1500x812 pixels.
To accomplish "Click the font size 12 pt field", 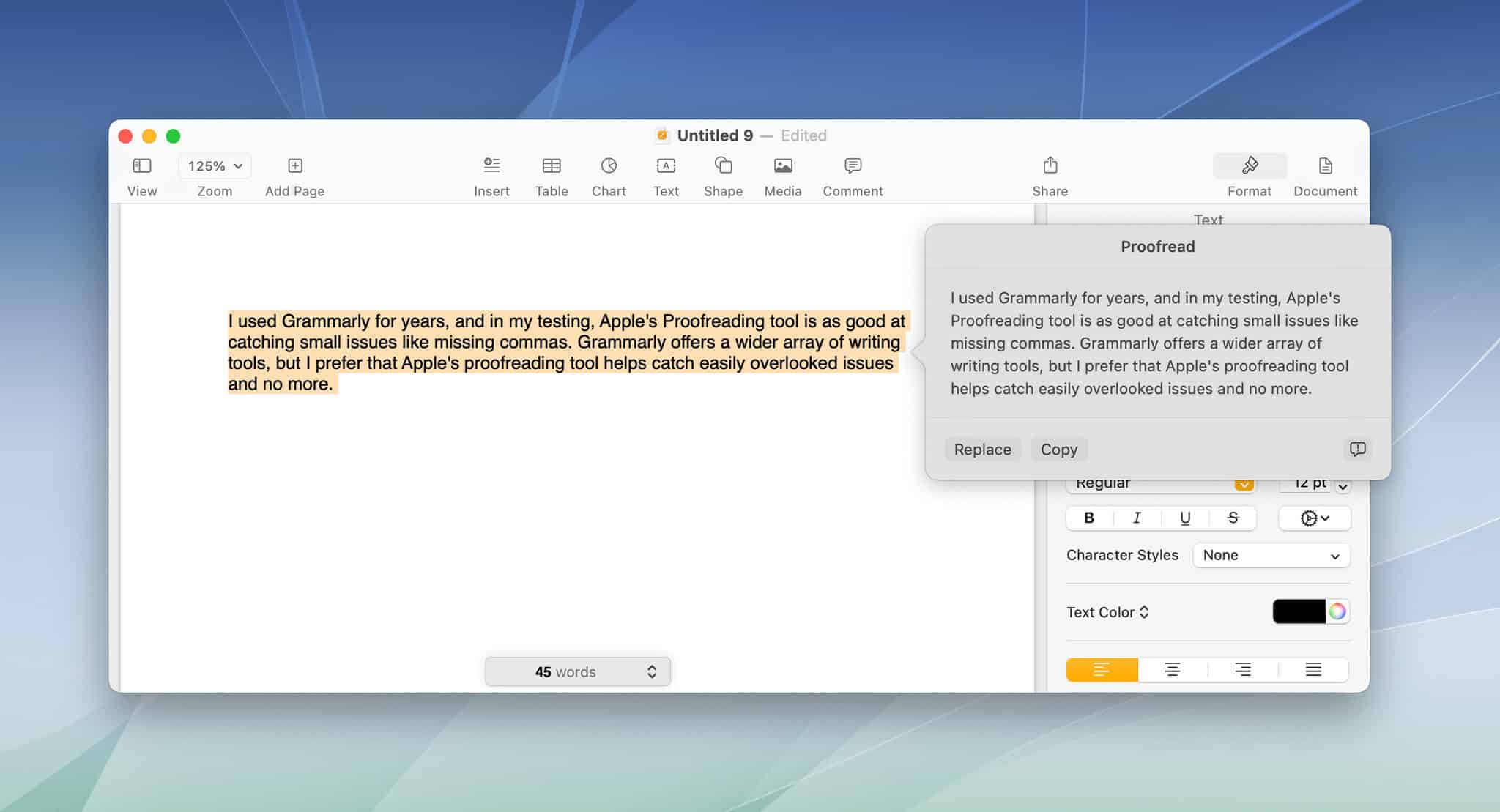I will coord(1305,483).
